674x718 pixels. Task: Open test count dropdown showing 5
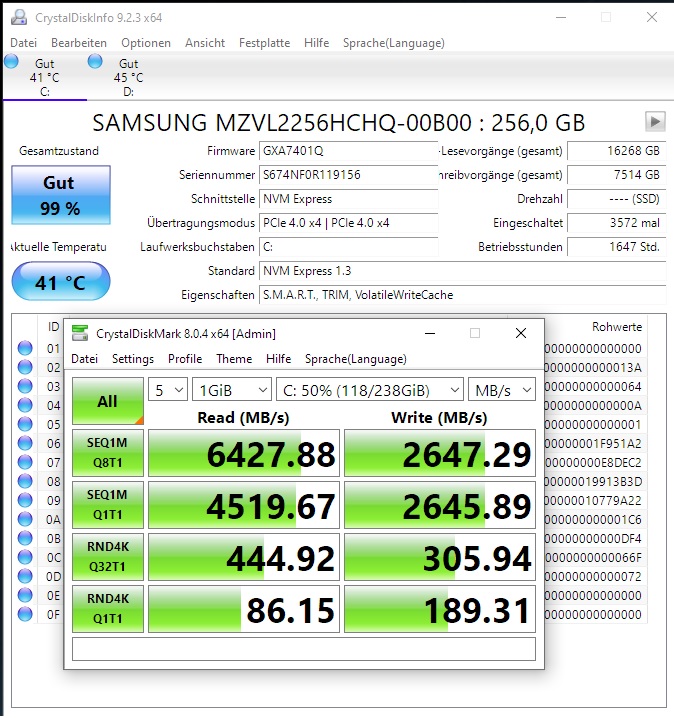[x=168, y=390]
